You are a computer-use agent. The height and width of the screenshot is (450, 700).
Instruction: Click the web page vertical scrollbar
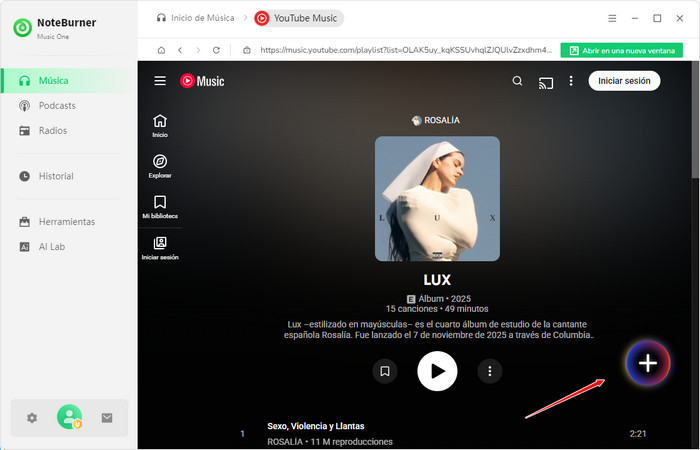tap(695, 121)
